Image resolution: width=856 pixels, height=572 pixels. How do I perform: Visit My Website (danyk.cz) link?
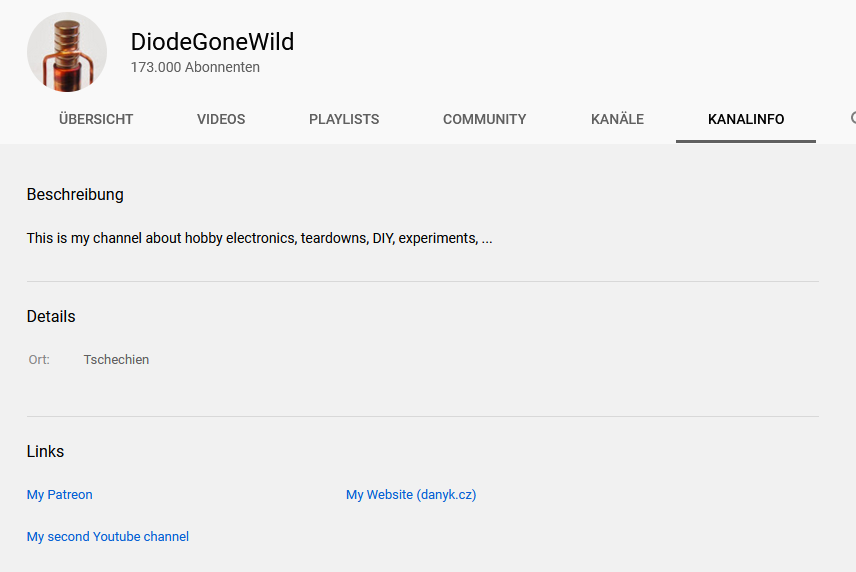[x=411, y=494]
